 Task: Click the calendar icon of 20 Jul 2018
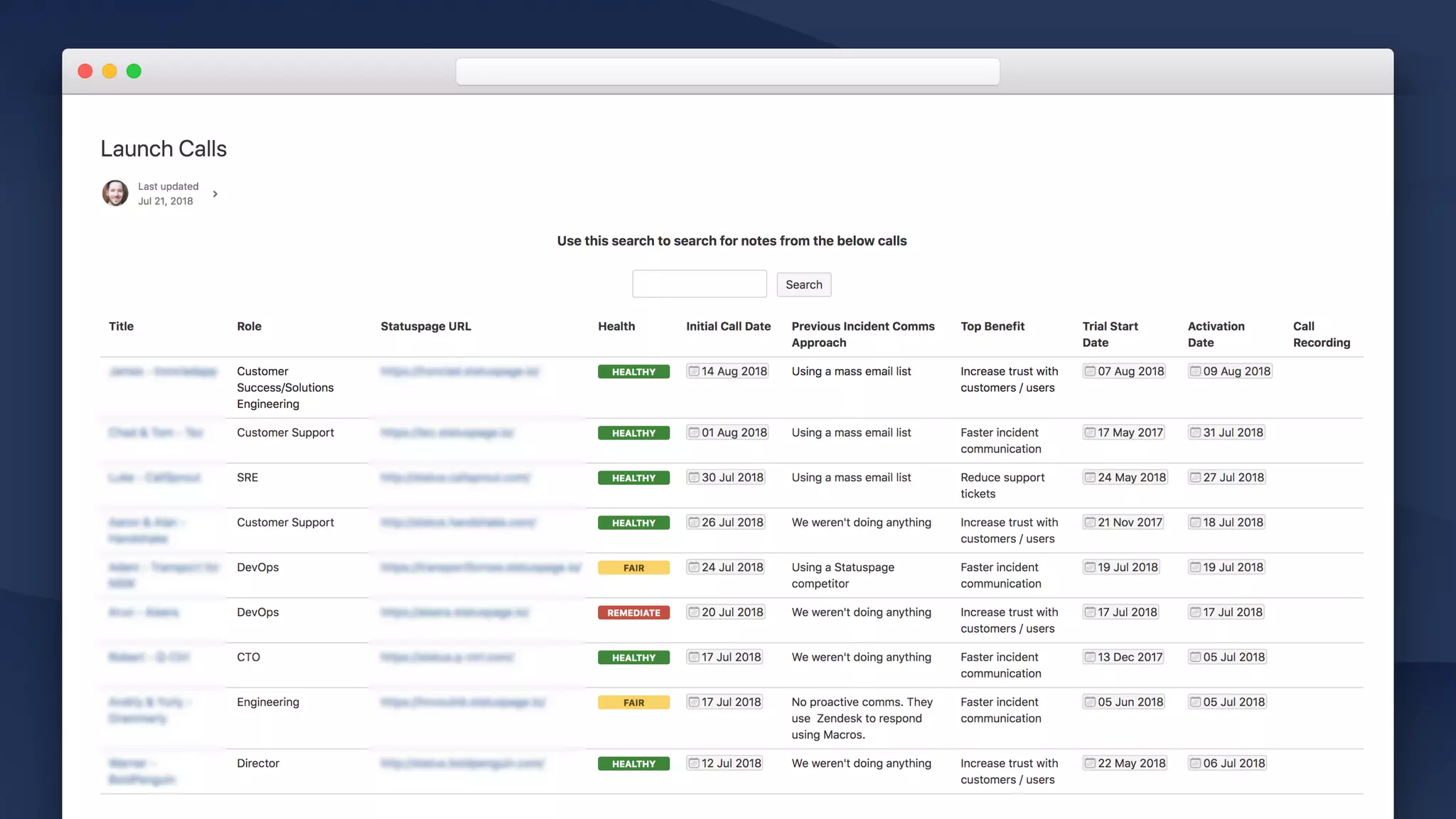(694, 612)
